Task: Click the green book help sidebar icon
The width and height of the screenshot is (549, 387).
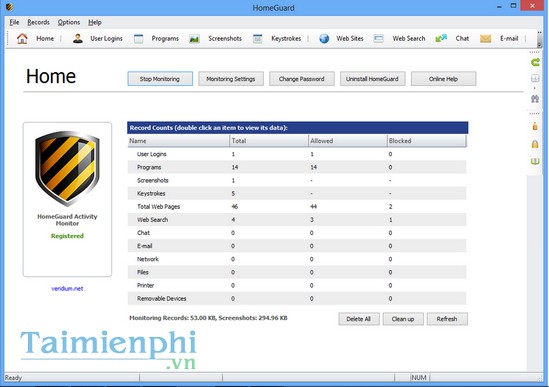Action: [535, 161]
